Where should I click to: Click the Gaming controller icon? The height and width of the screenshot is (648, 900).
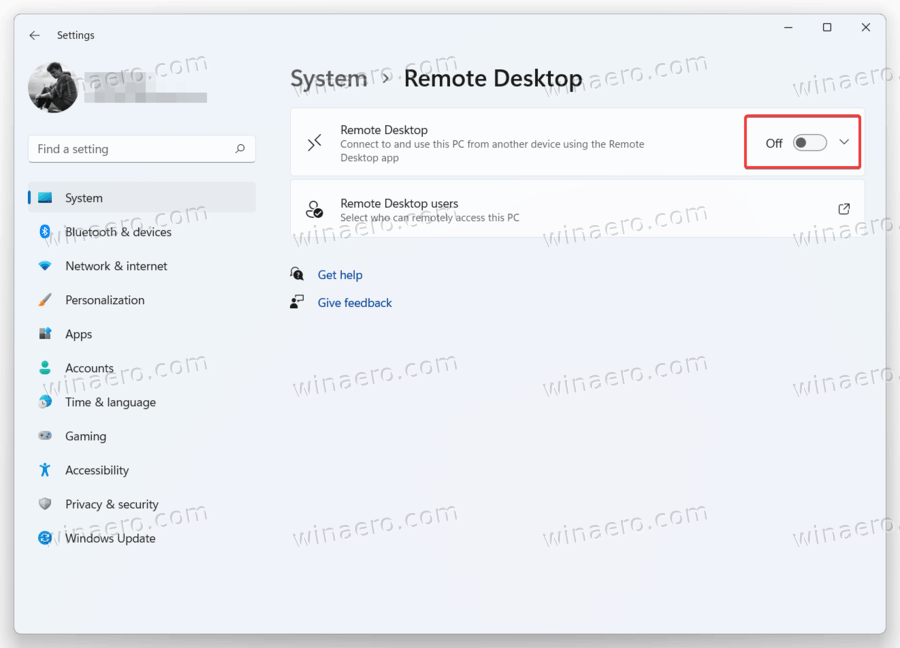click(x=45, y=436)
